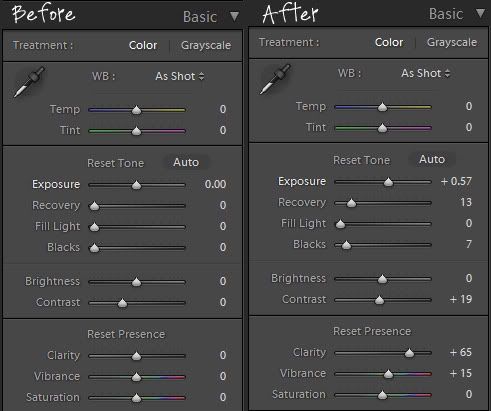Pick the white balance eyedropper in Before panel

[x=29, y=82]
